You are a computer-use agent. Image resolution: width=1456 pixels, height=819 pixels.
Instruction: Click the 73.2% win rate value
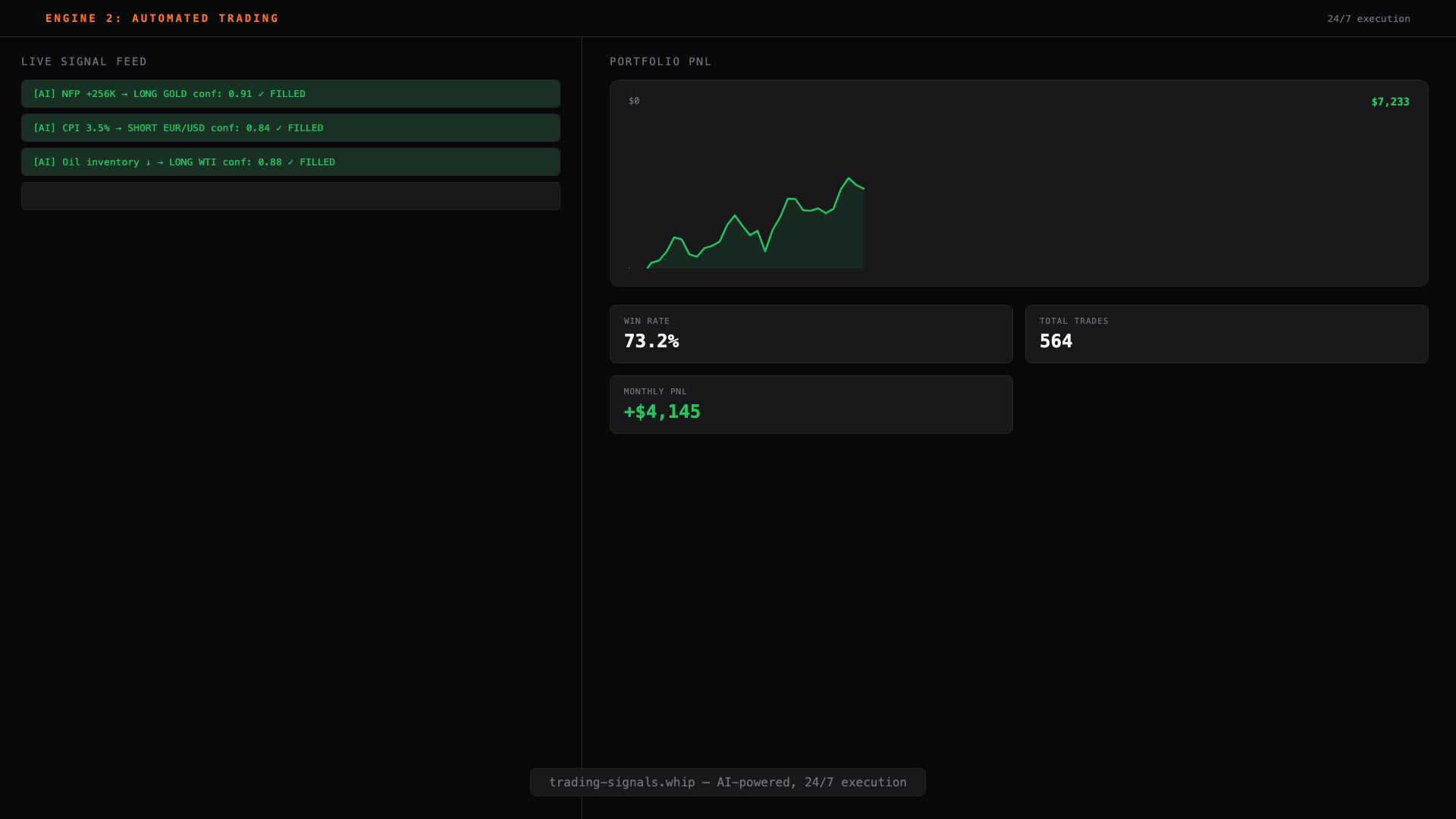coord(651,341)
